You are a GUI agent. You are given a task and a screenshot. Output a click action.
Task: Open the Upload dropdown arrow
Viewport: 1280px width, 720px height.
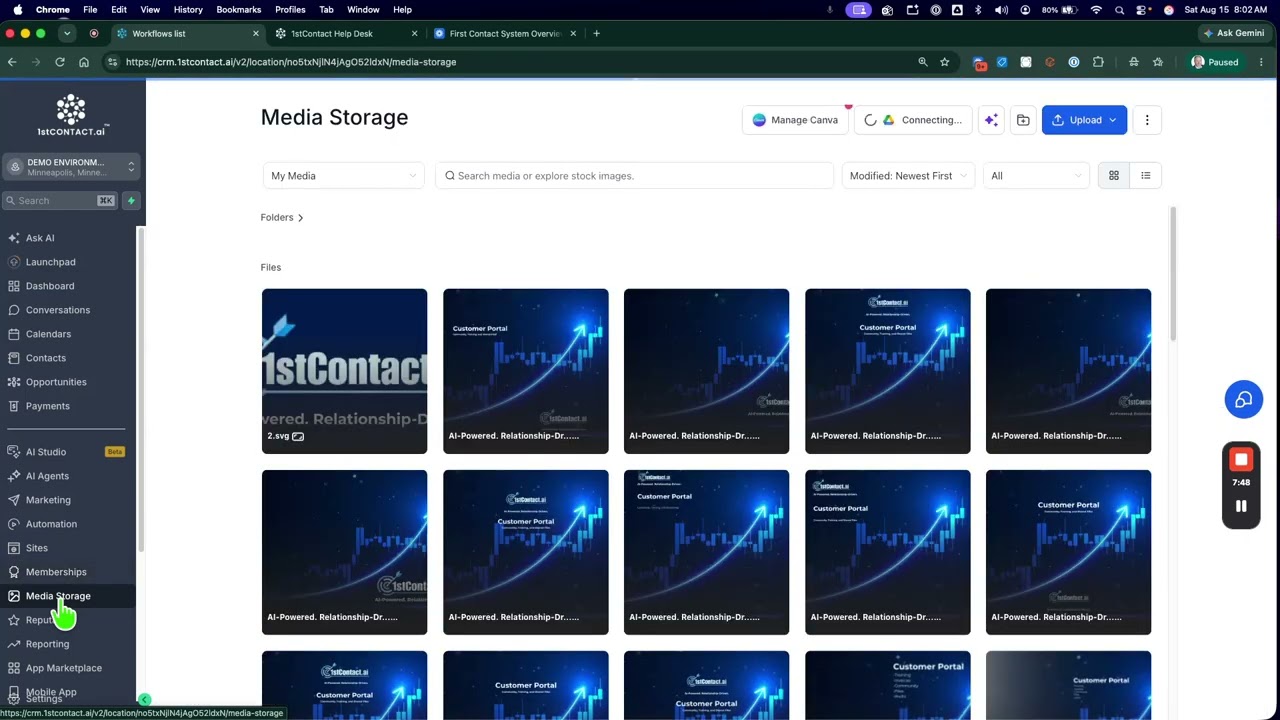point(1113,120)
